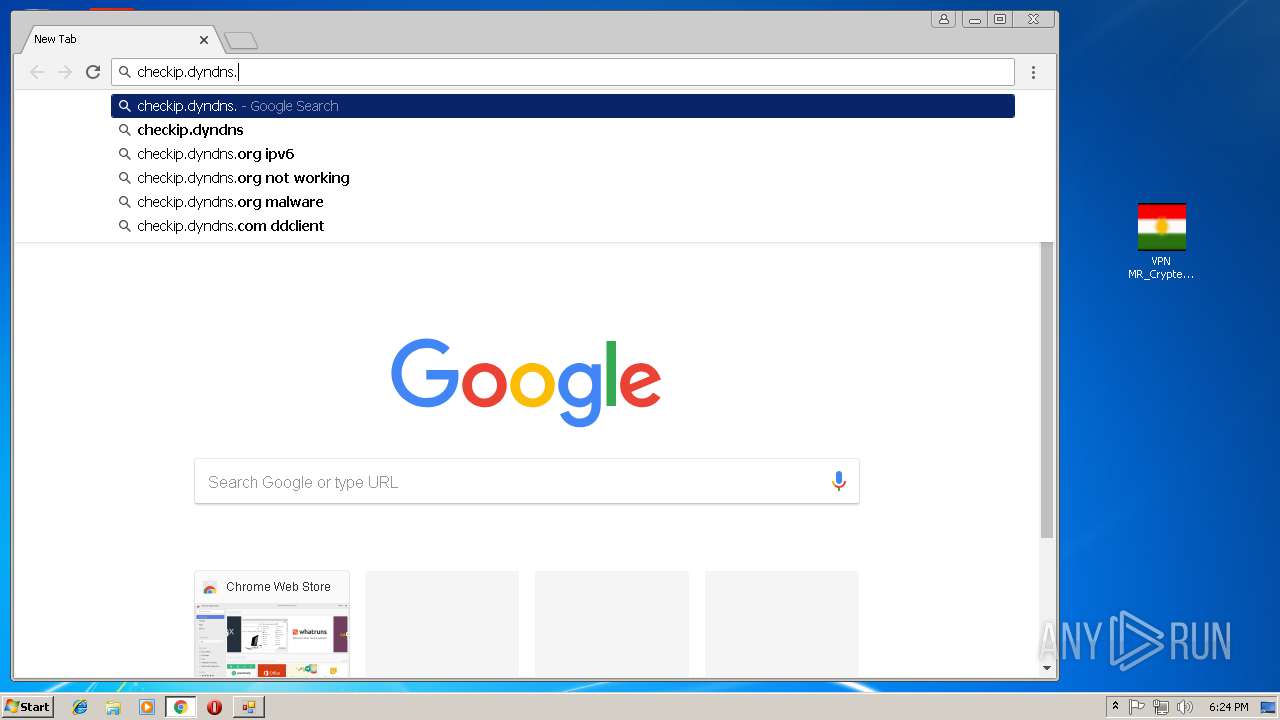Image resolution: width=1280 pixels, height=720 pixels.
Task: Choose 'checkip.dyndns' suggestion
Action: point(563,130)
